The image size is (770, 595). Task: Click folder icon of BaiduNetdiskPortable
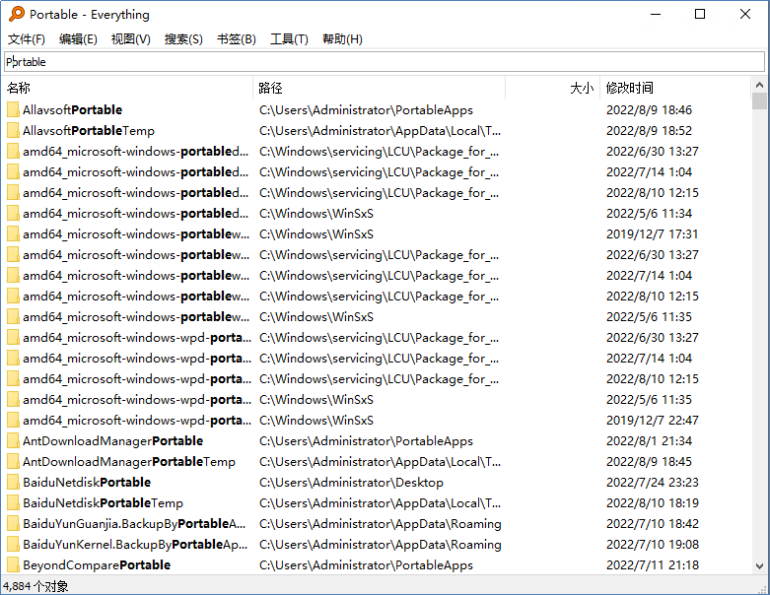tap(13, 482)
